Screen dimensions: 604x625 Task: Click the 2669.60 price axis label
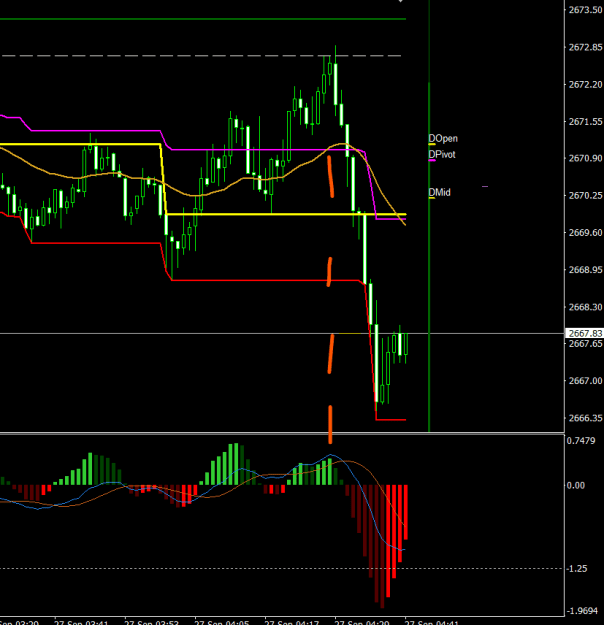click(x=585, y=233)
